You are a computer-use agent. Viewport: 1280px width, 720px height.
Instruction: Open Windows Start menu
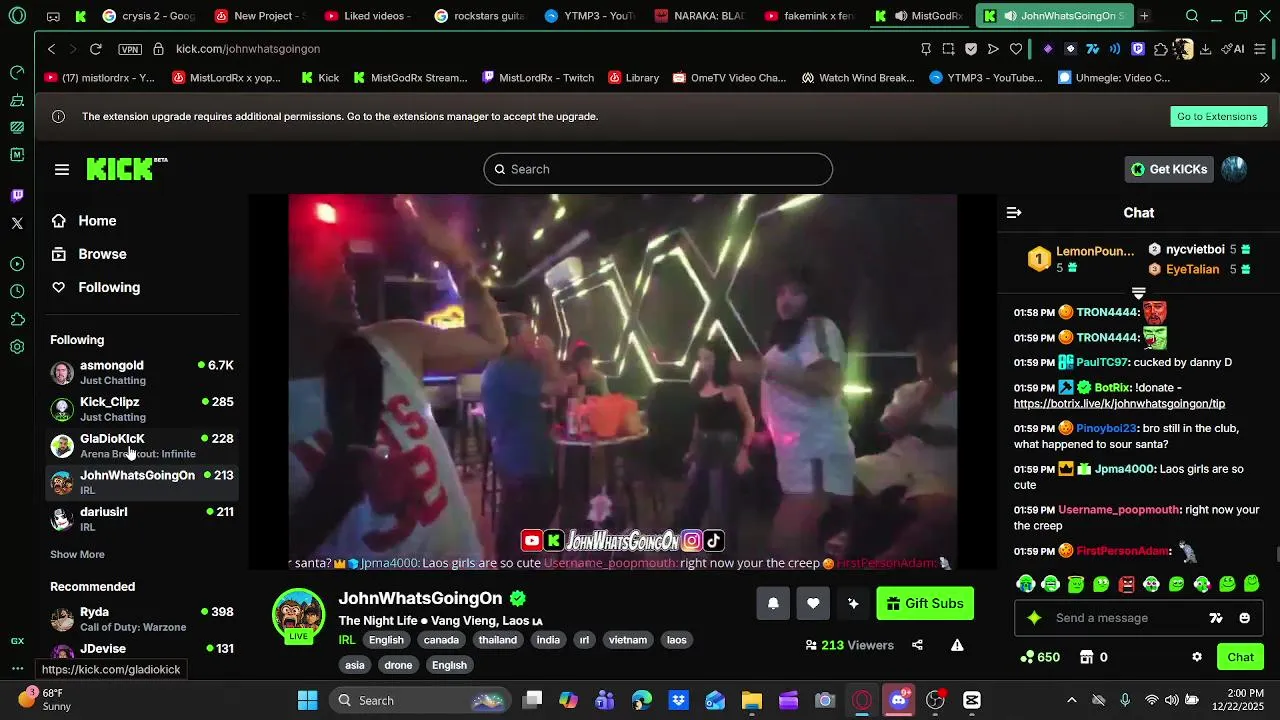click(307, 700)
